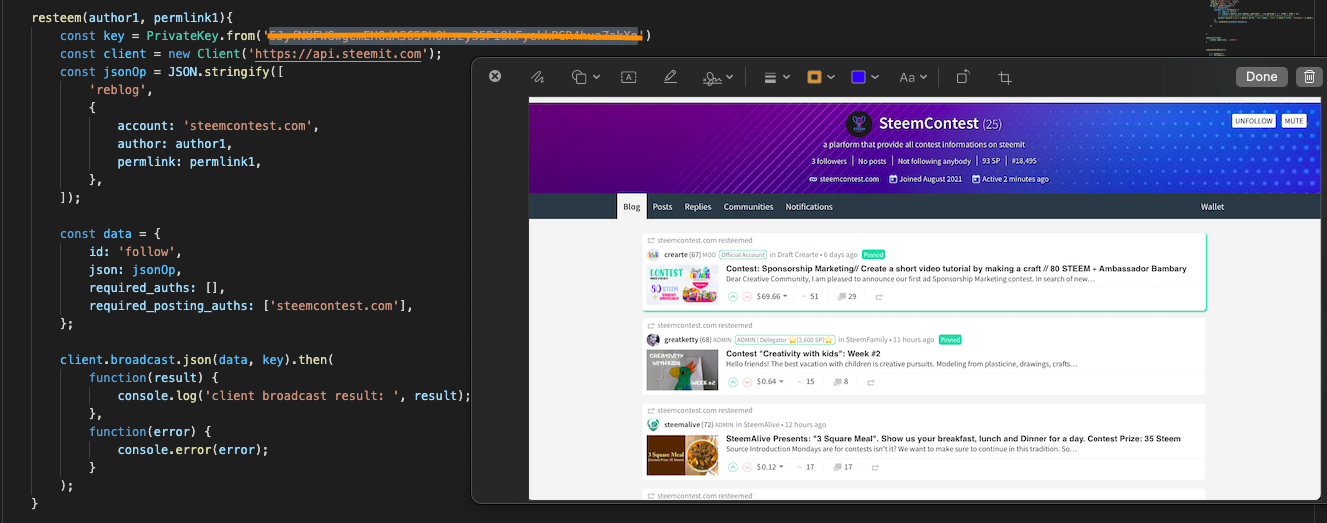The image size is (1327, 523).
Task: Click the SteemFamily community link
Action: [868, 340]
